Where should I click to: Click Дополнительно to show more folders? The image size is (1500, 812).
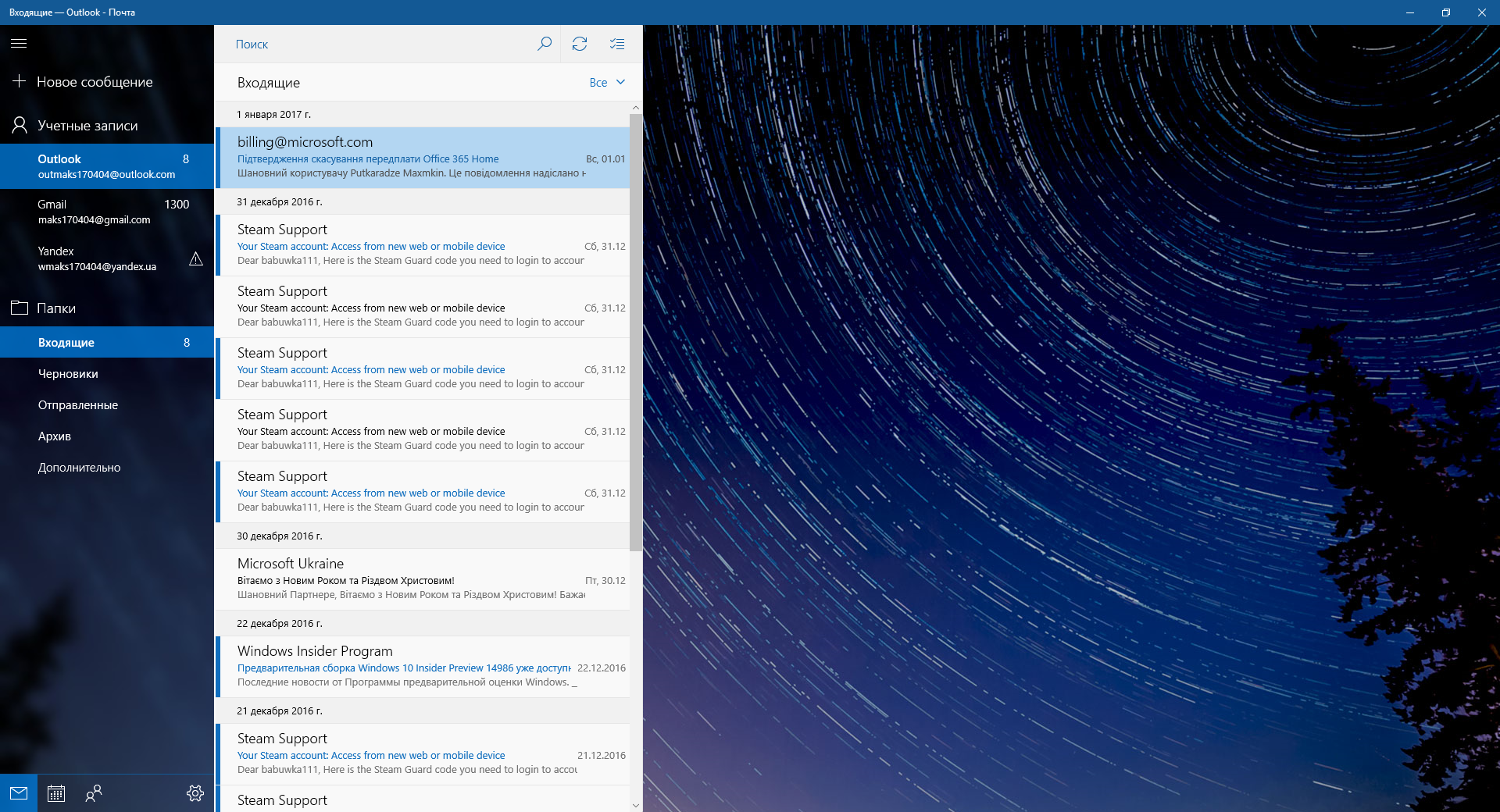coord(107,467)
